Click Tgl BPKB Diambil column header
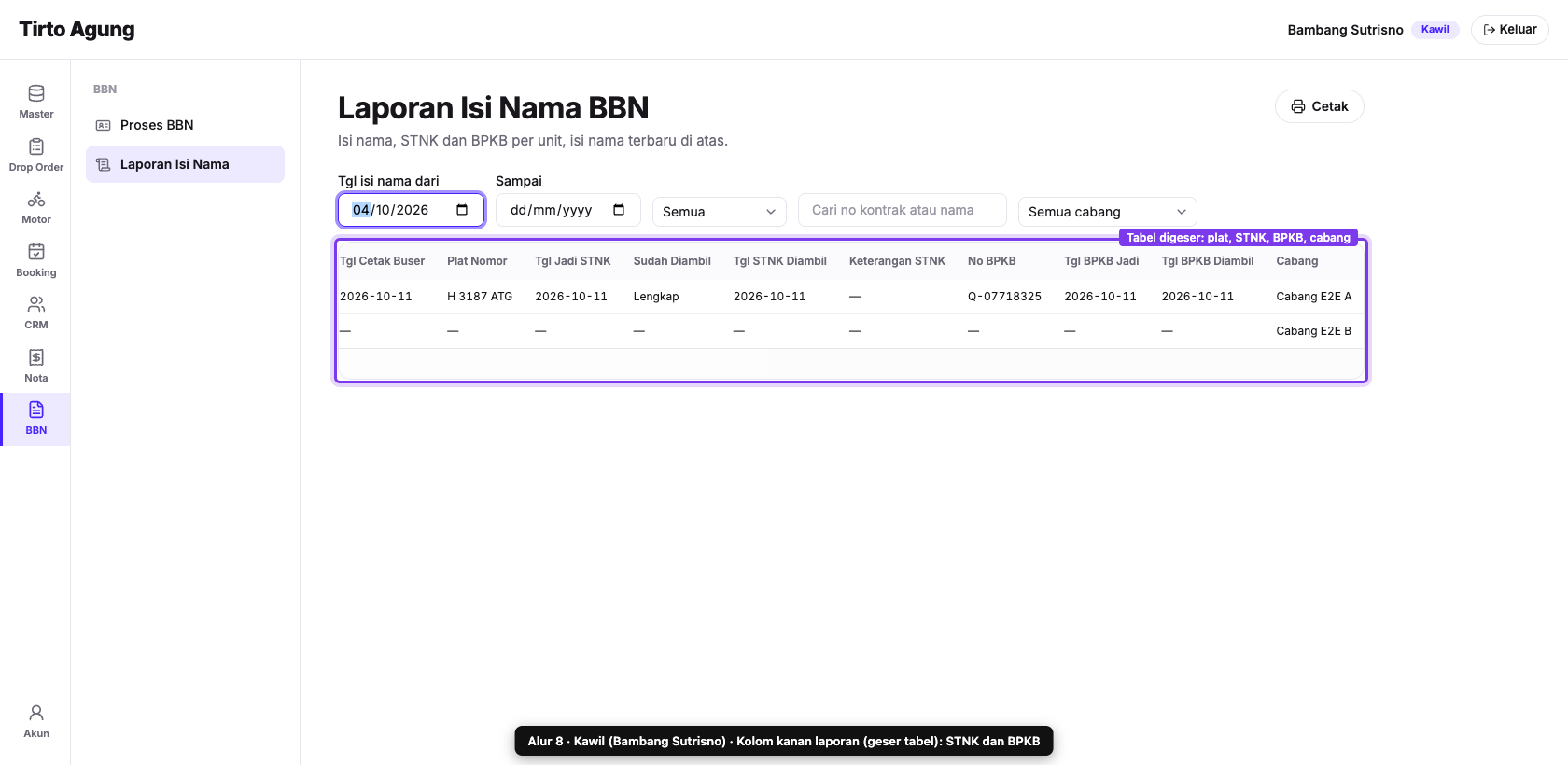This screenshot has width=1568, height=765. pos(1208,261)
